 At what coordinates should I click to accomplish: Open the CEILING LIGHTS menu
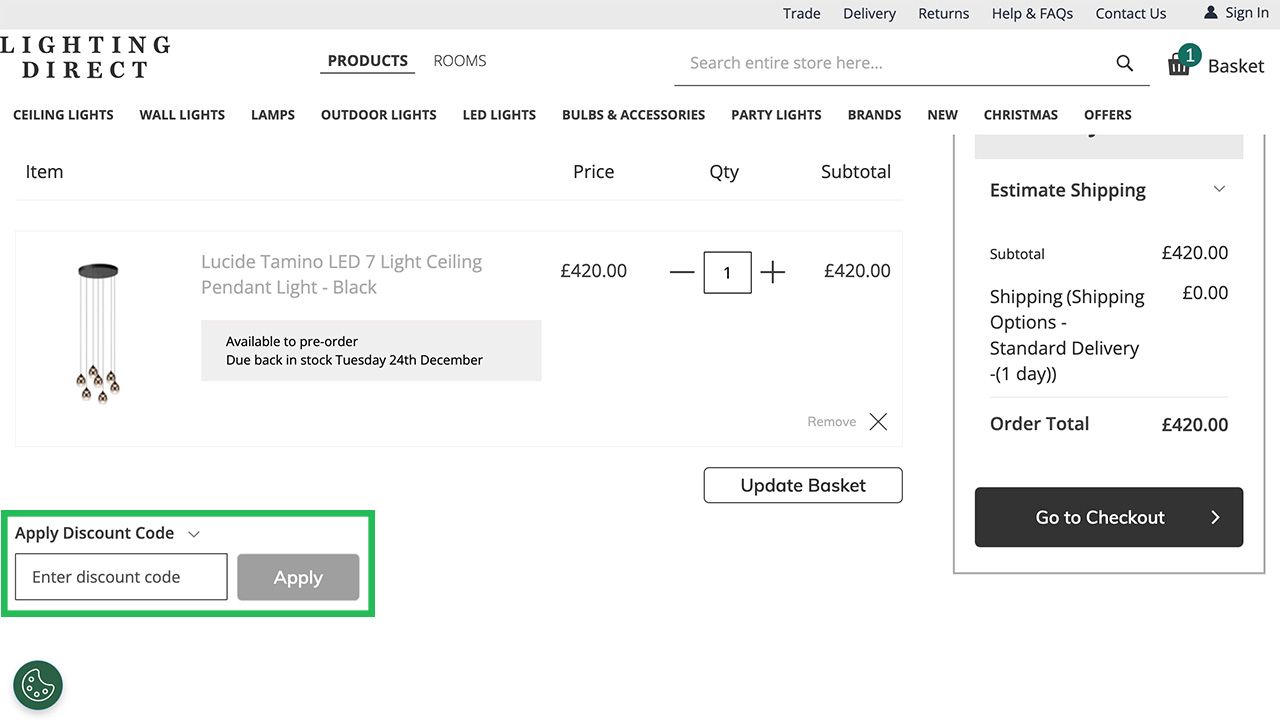tap(63, 114)
